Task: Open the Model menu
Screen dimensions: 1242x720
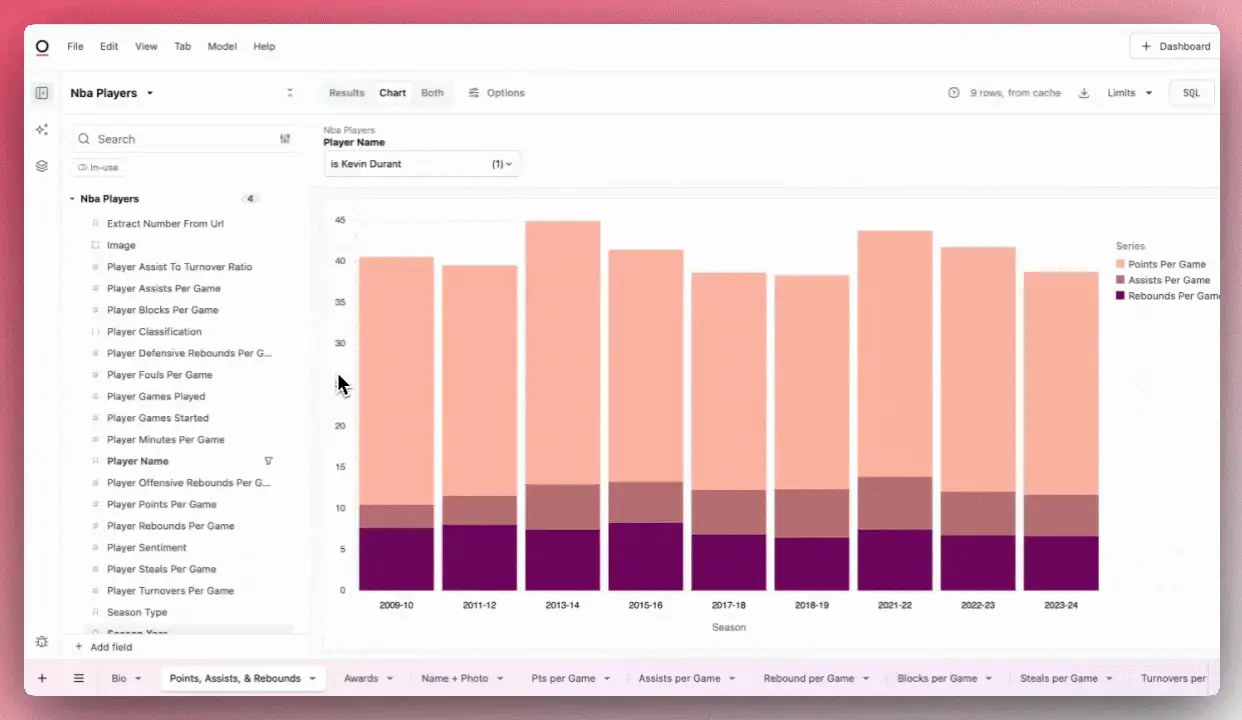Action: (x=222, y=46)
